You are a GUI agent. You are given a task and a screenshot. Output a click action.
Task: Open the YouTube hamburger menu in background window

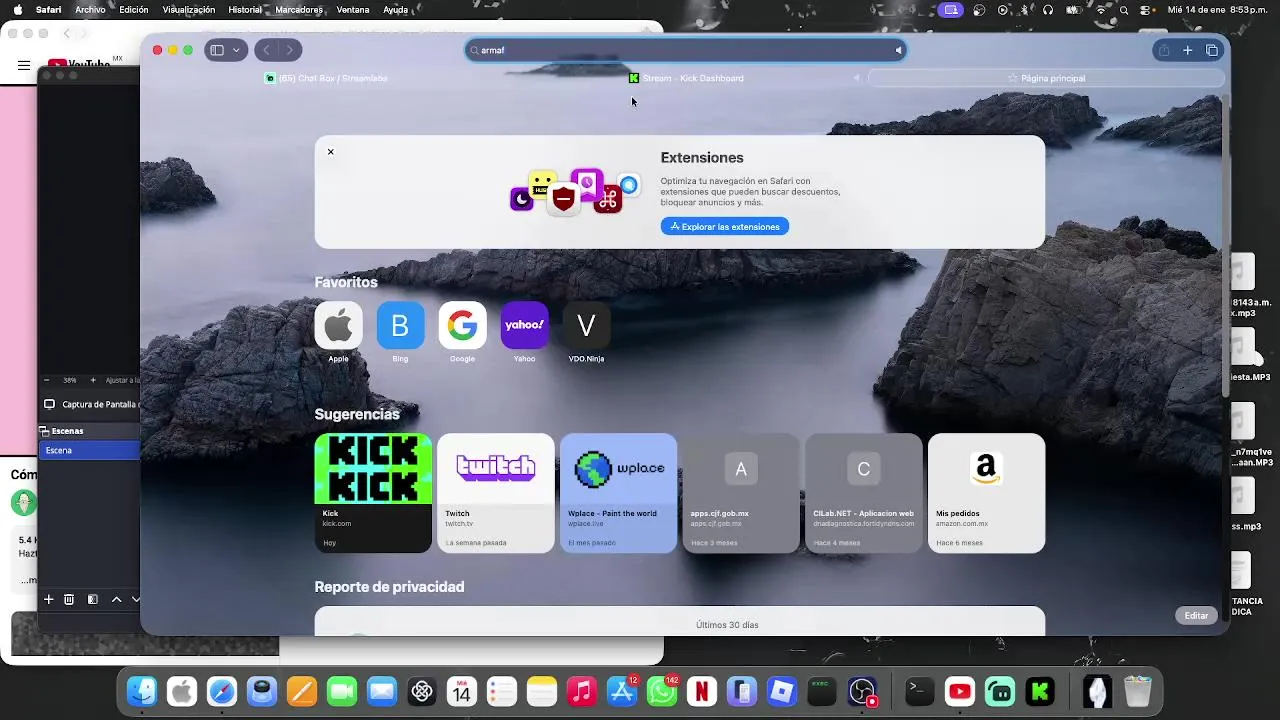pos(23,66)
